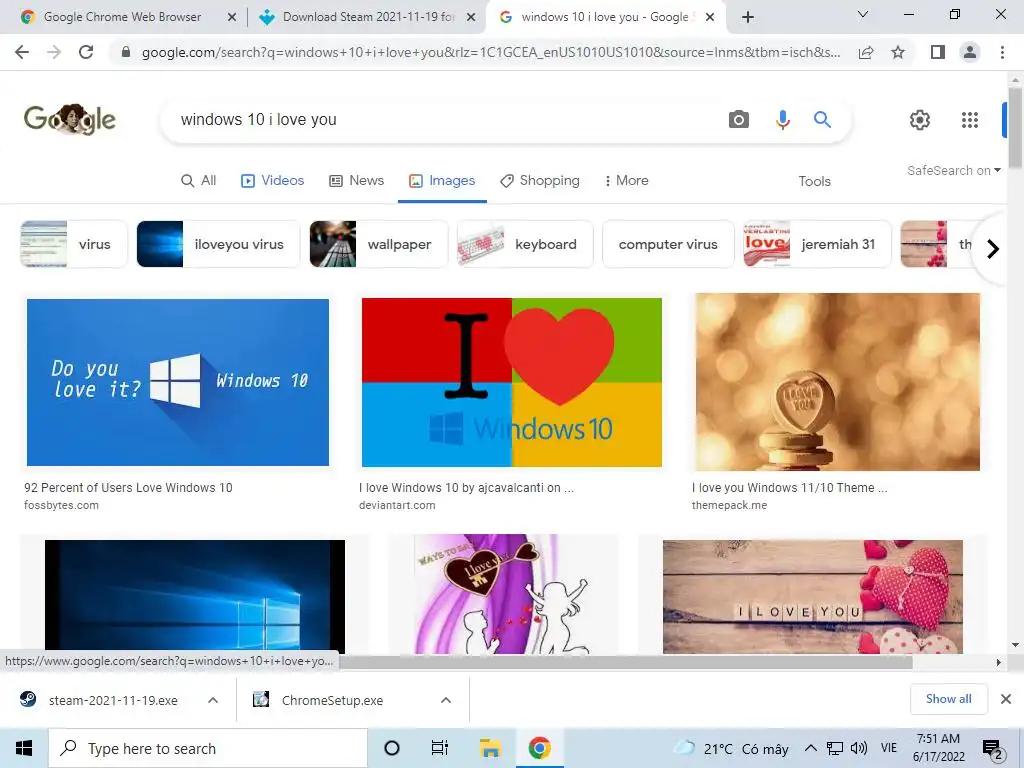
Task: Open the Windows Start menu
Action: click(x=24, y=748)
